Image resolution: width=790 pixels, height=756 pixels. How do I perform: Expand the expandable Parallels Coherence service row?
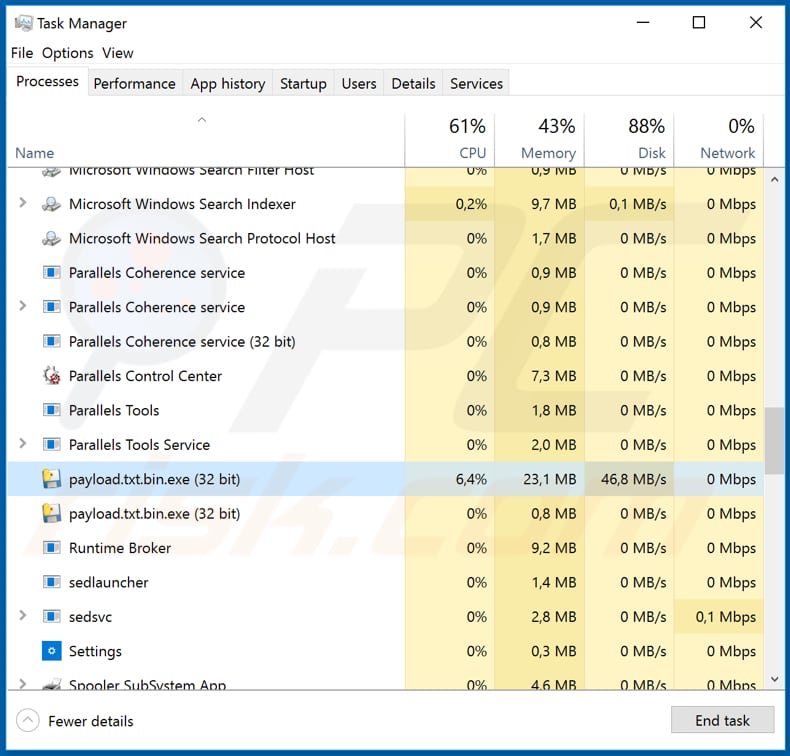pyautogui.click(x=23, y=306)
